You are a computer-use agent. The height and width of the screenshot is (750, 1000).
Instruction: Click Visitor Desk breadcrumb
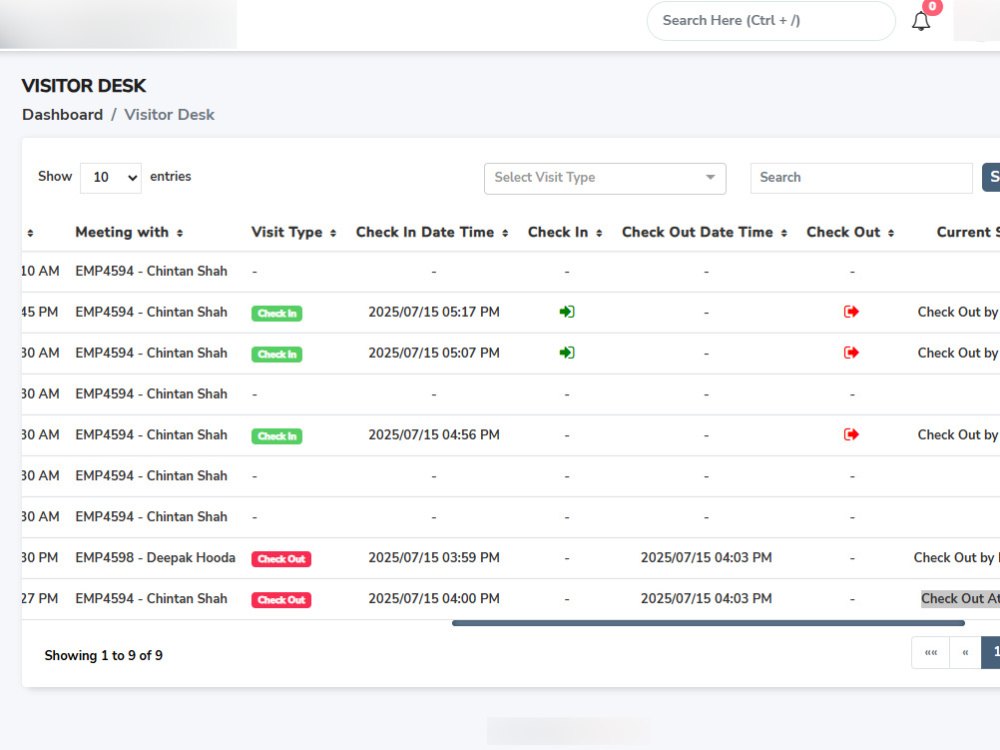pyautogui.click(x=169, y=115)
